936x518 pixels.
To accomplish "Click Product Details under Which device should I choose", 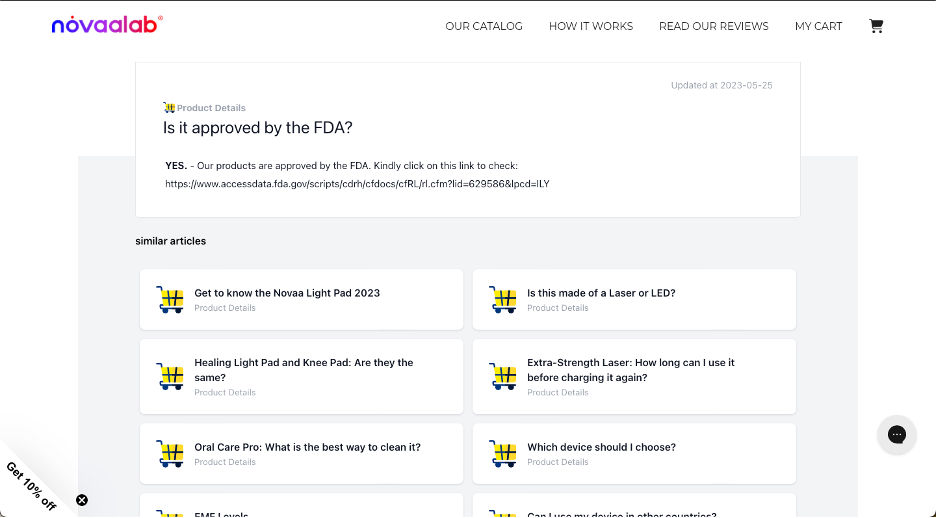I will click(558, 462).
